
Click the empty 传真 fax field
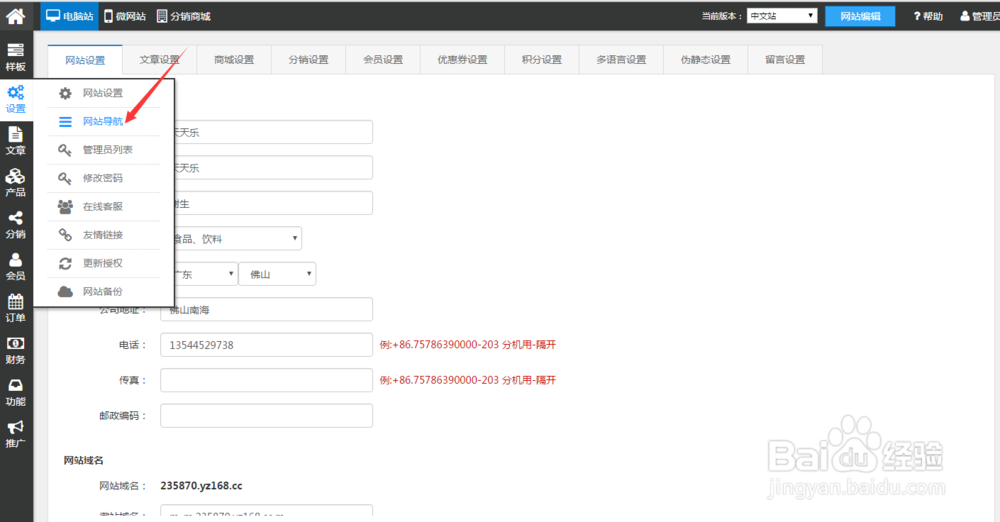click(267, 380)
